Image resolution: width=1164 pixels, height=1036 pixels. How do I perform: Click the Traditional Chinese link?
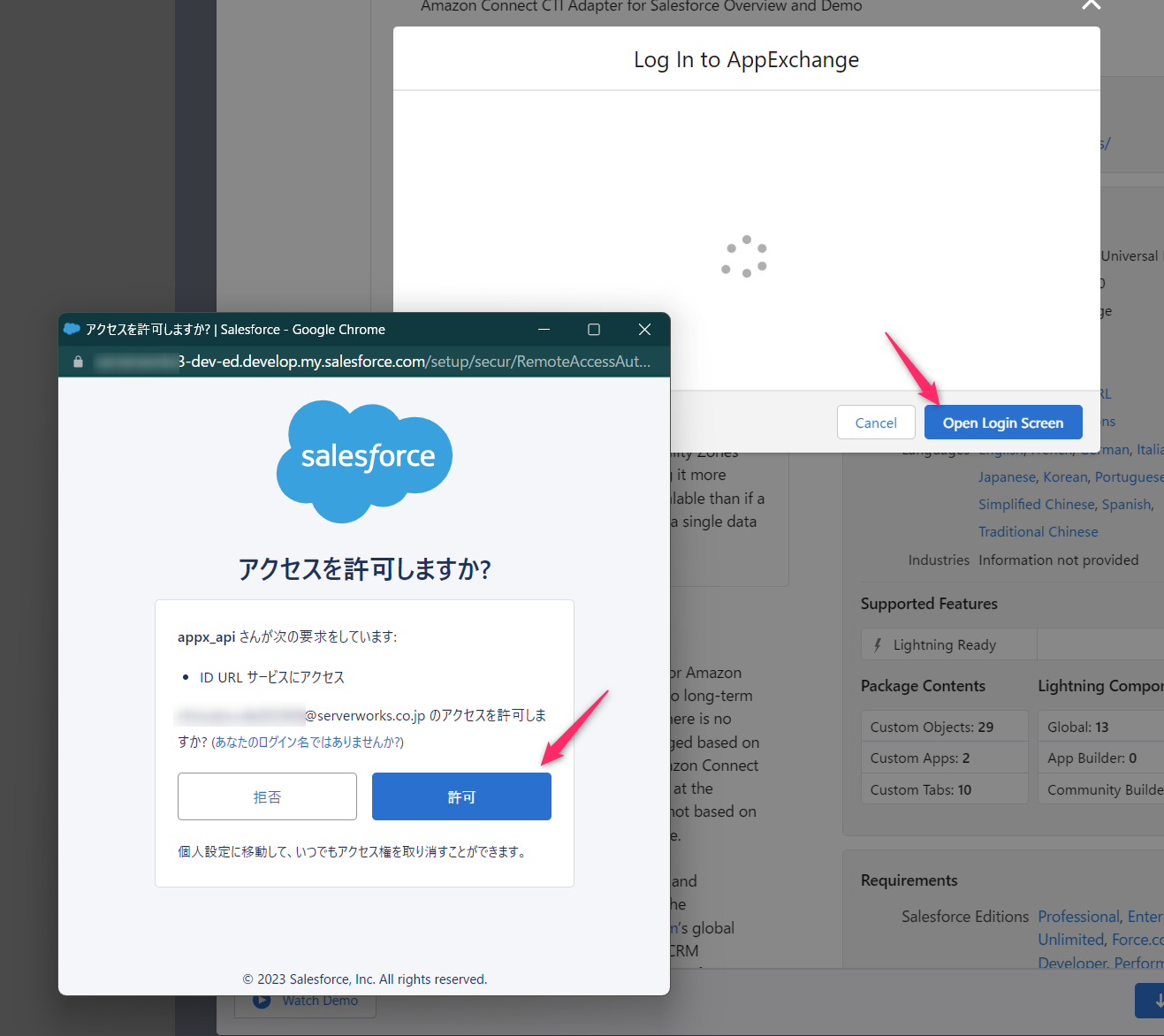pyautogui.click(x=1038, y=531)
